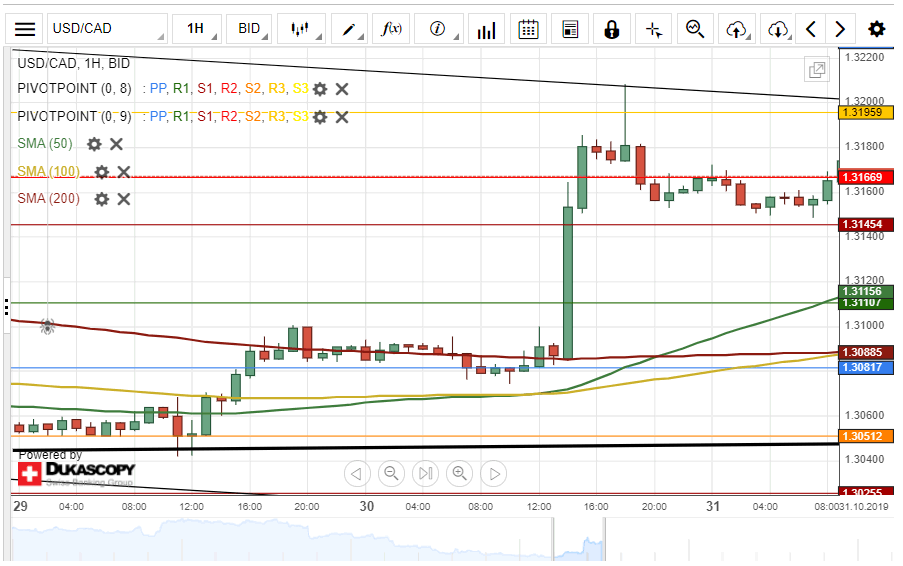Open the hamburger main menu
This screenshot has width=903, height=566.
(25, 29)
